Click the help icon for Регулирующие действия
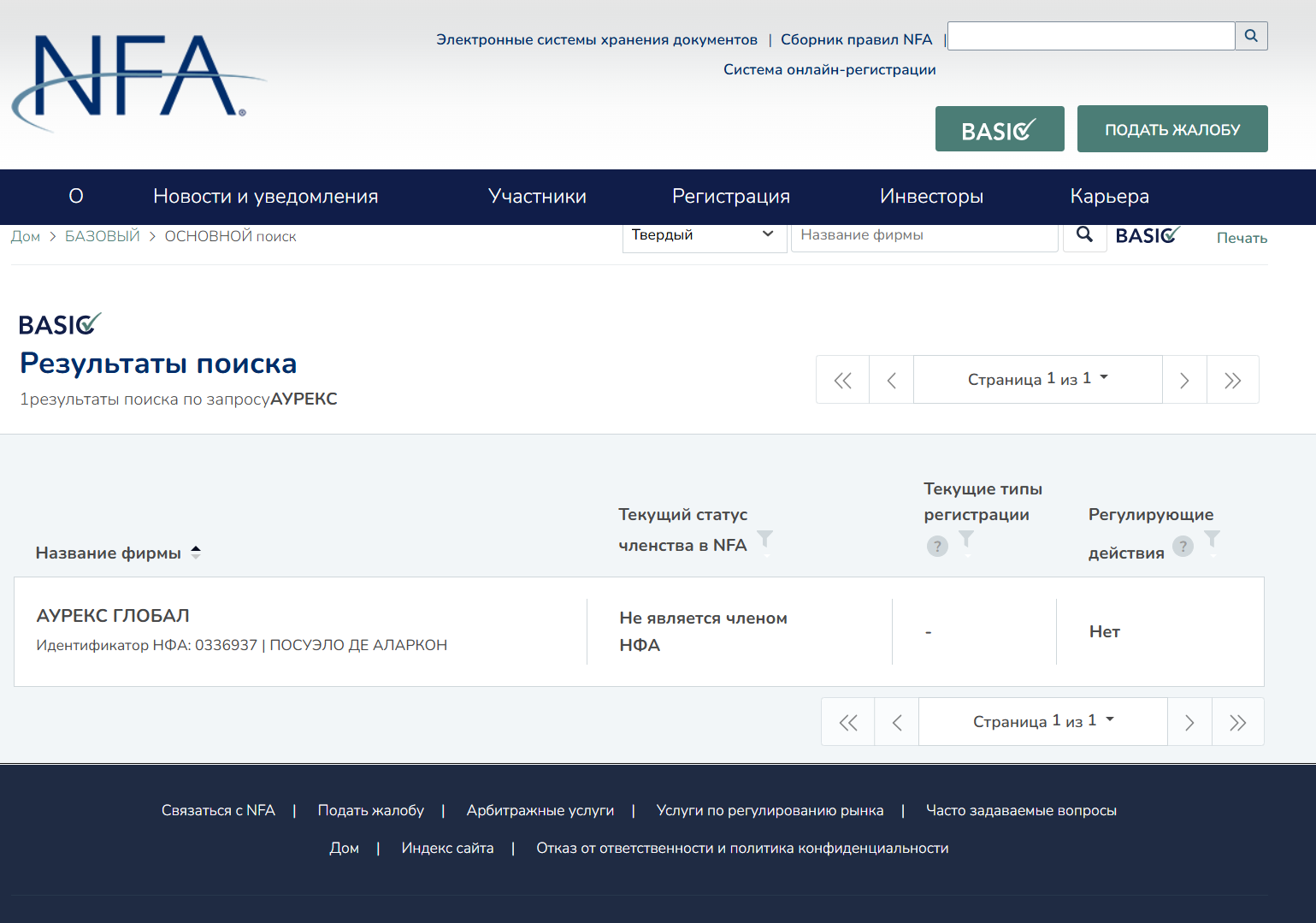Image resolution: width=1316 pixels, height=923 pixels. (1183, 547)
